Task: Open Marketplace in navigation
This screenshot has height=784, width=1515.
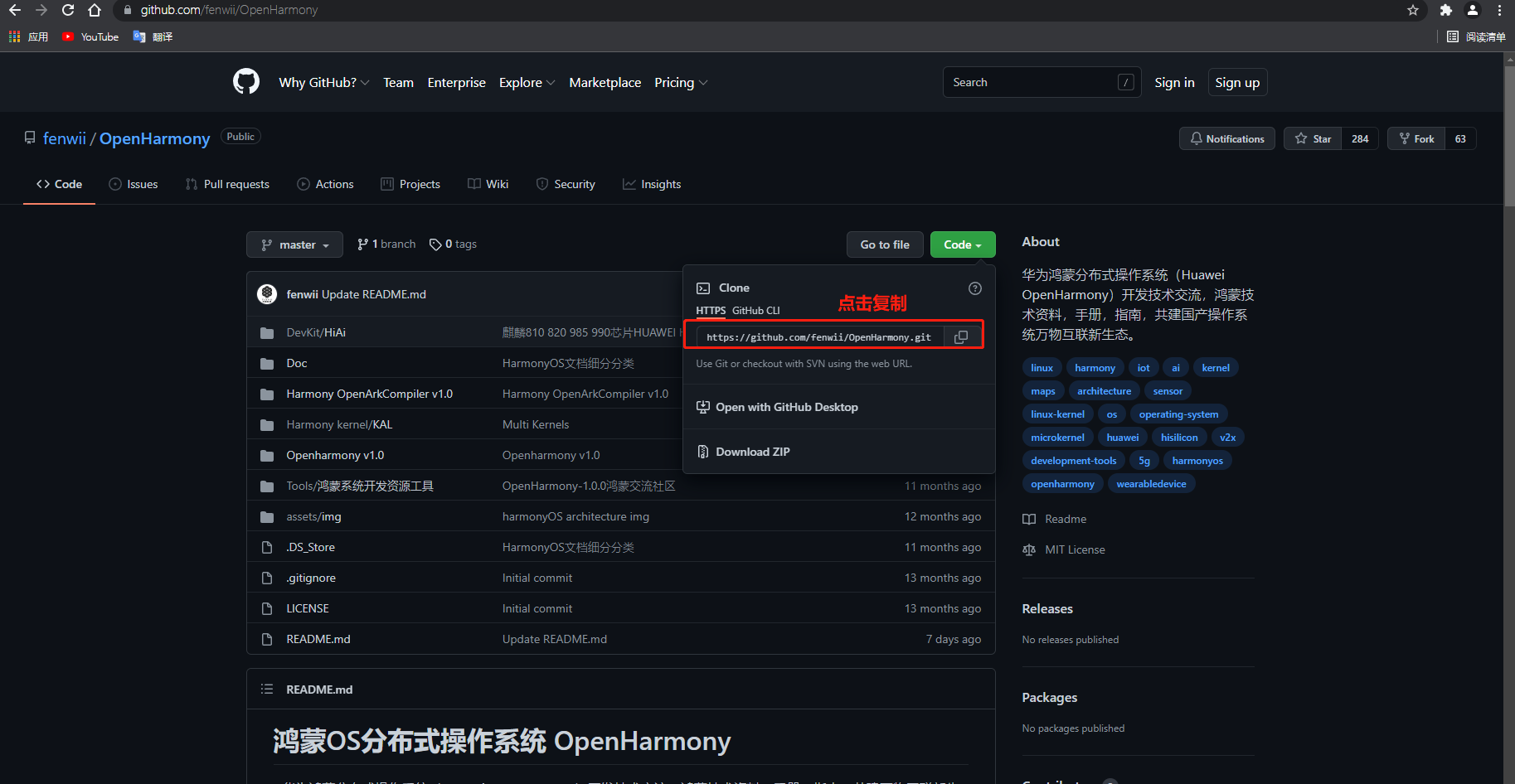Action: tap(605, 82)
